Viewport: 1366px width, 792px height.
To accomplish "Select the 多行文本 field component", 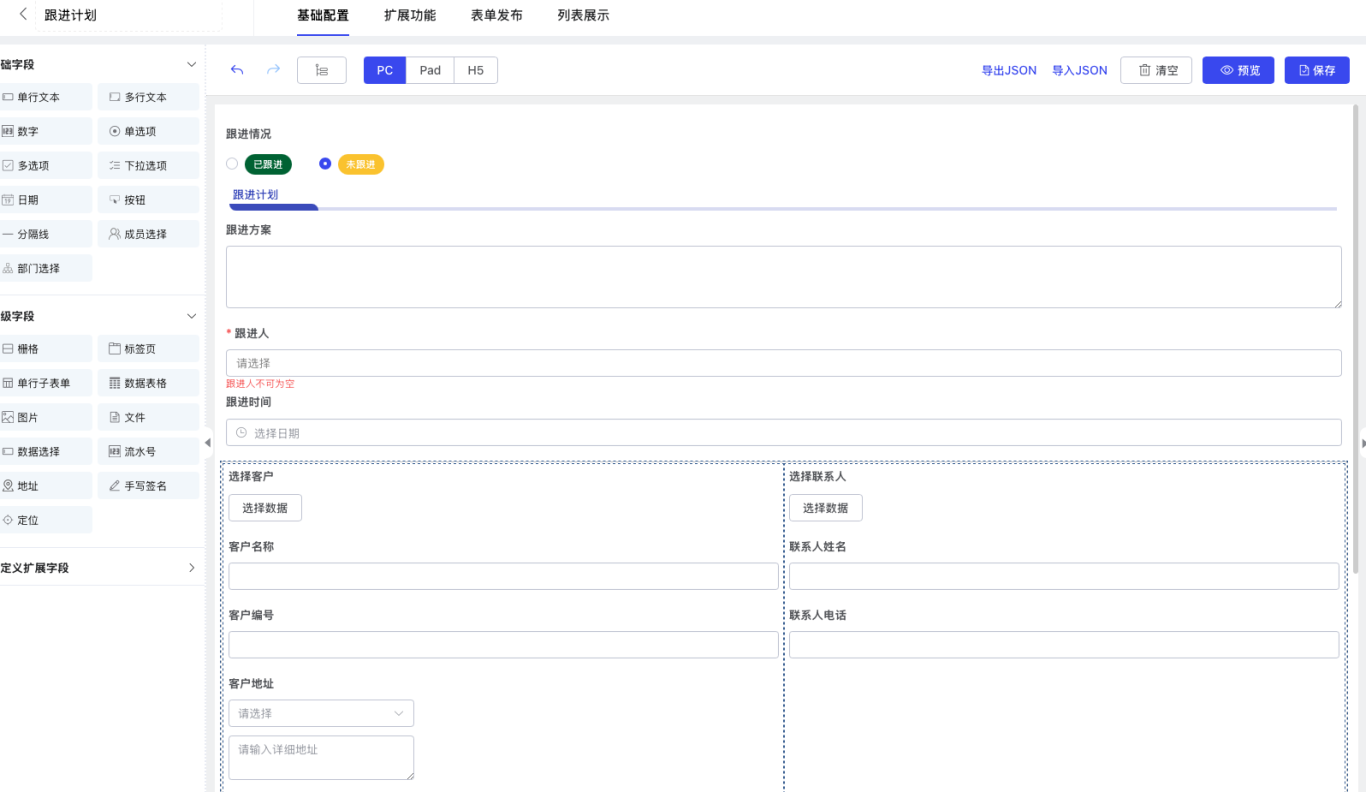I will click(x=148, y=97).
